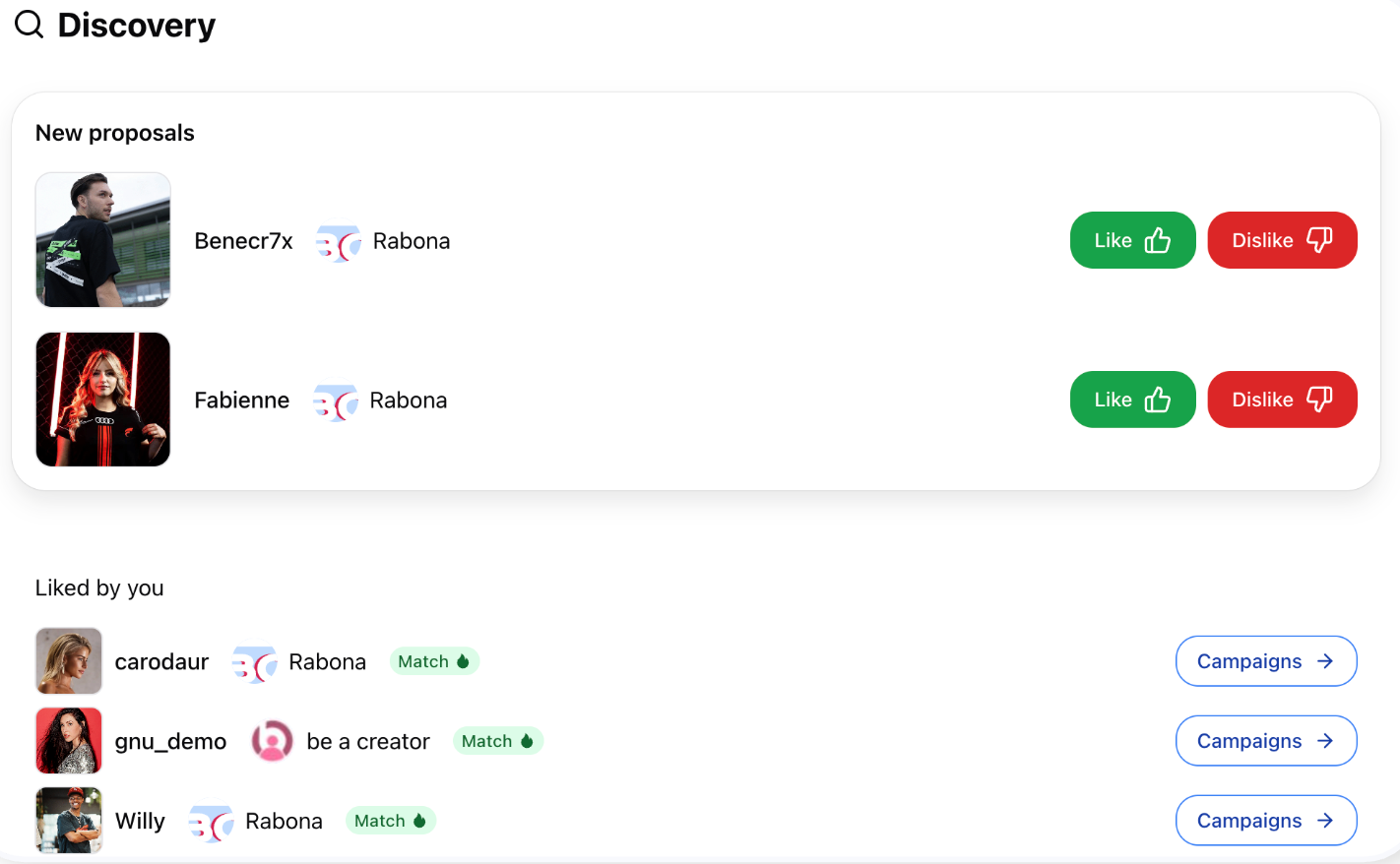
Task: Click the Rabona logo beside Willy
Action: (211, 823)
